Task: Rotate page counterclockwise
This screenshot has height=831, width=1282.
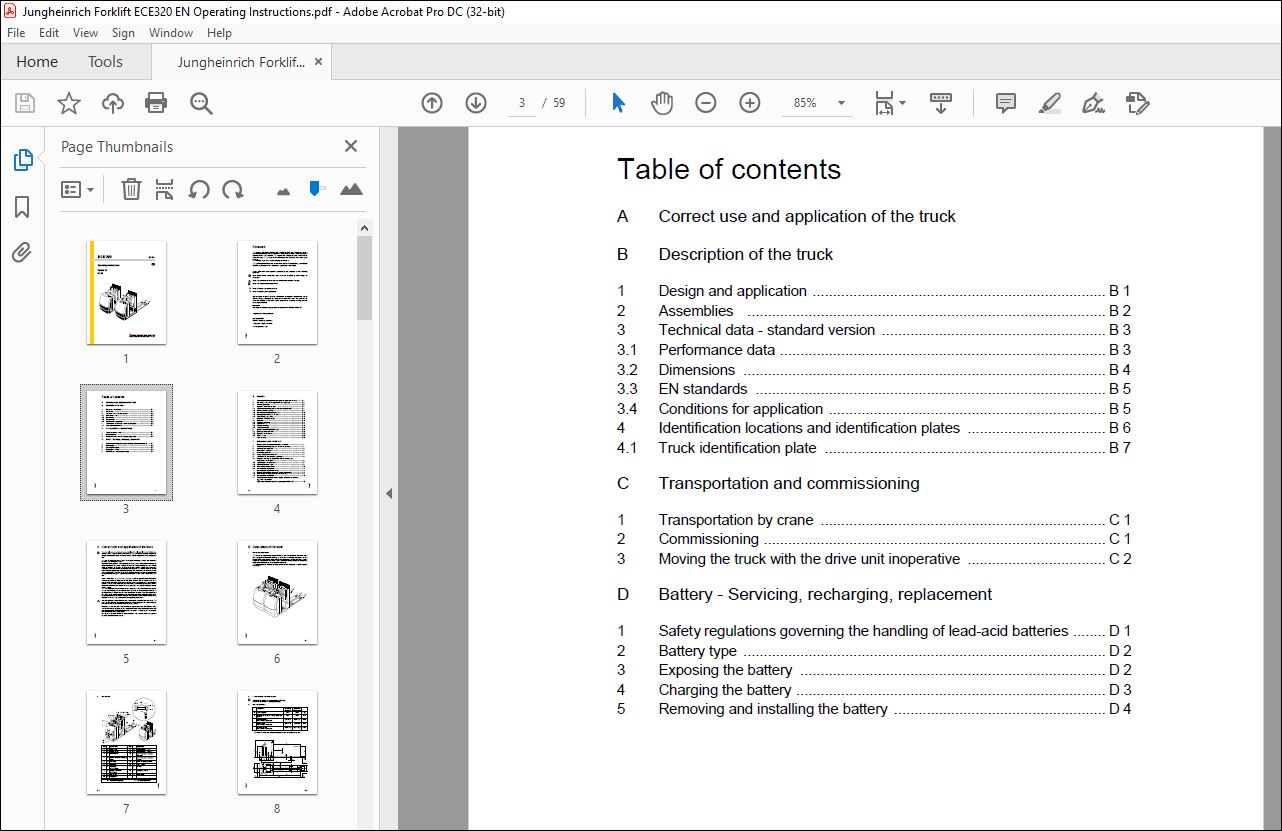Action: click(199, 189)
